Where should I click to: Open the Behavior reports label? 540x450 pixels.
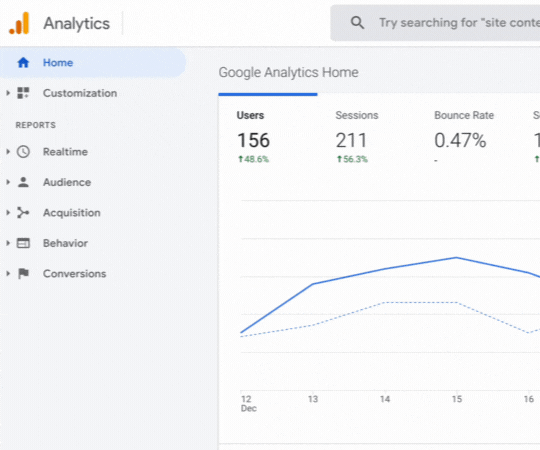coord(65,243)
